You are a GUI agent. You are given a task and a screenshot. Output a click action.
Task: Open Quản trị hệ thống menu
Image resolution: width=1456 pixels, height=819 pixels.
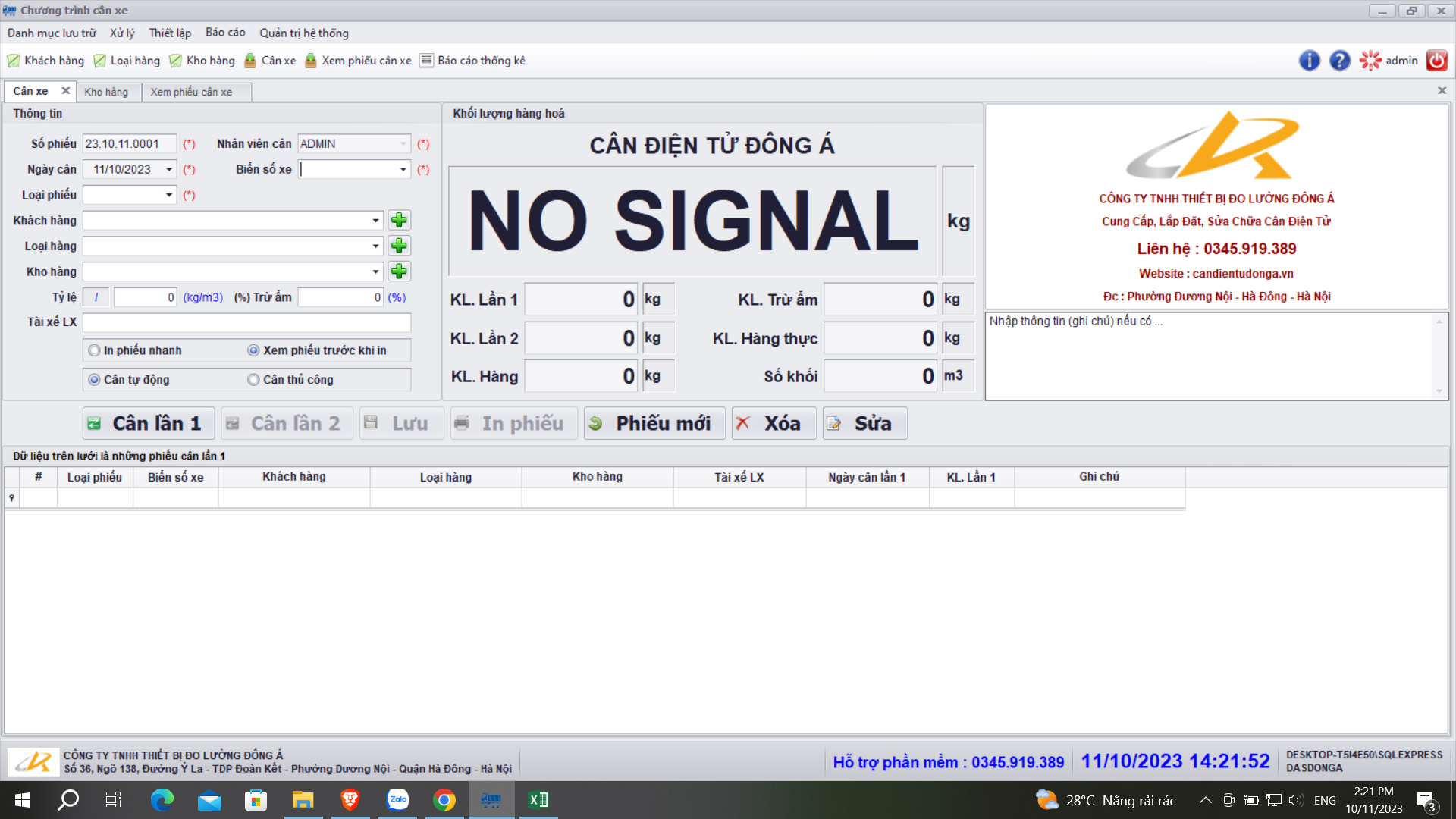304,33
